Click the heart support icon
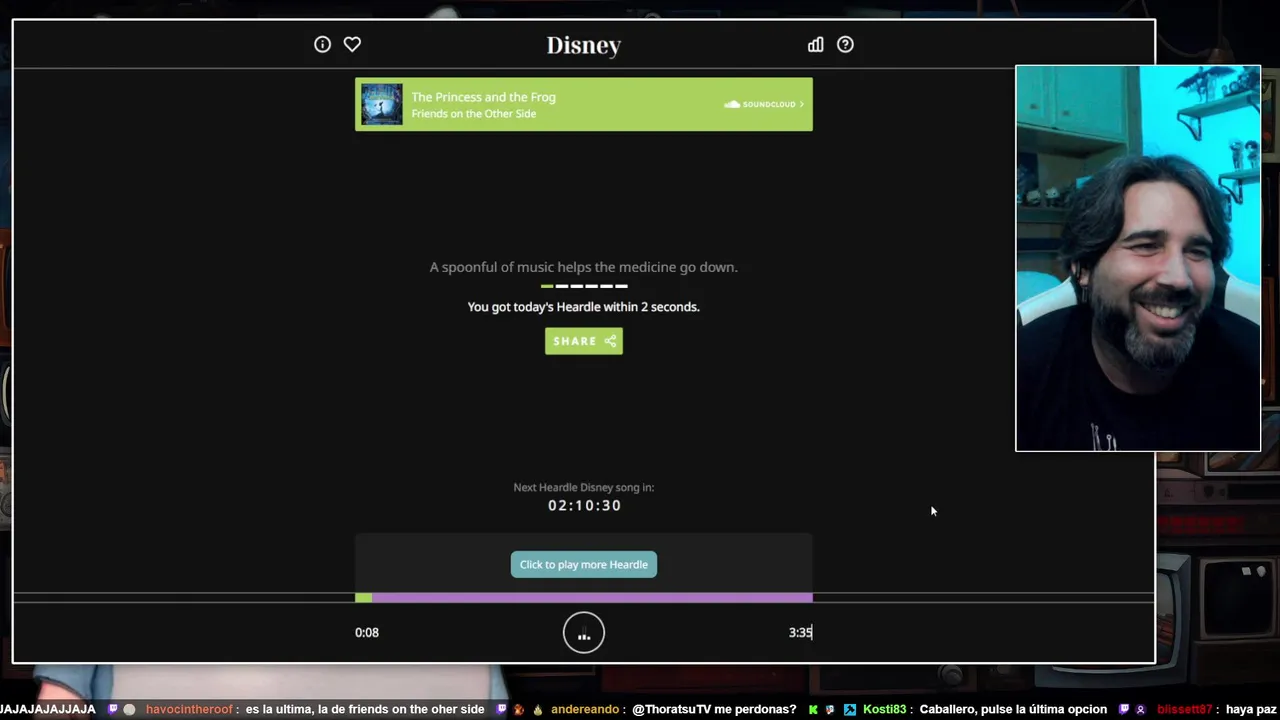The height and width of the screenshot is (720, 1280). click(352, 44)
